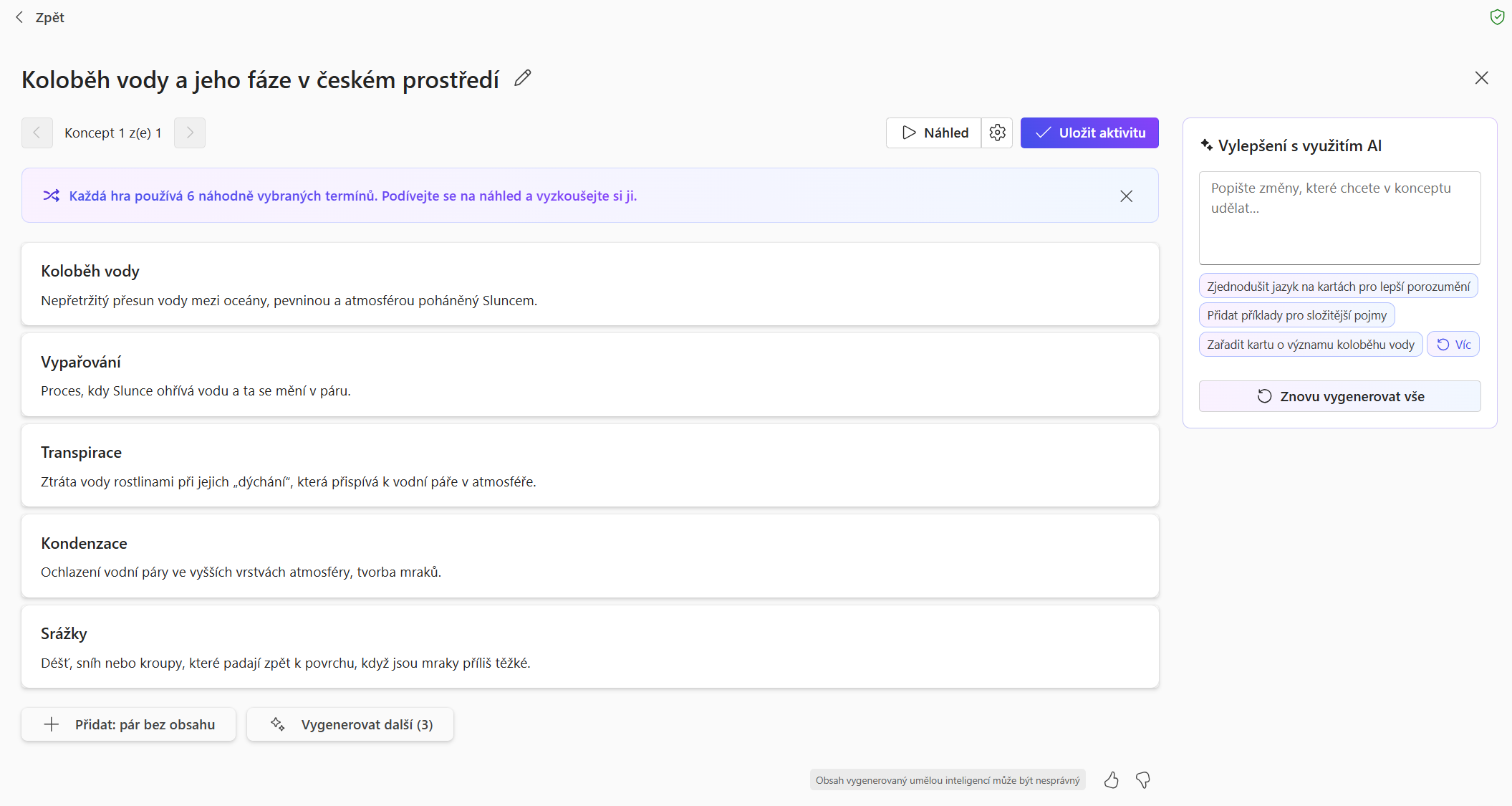Screen dimensions: 1512x806
Task: Refresh suggestions with Víc button
Action: coord(1453,345)
